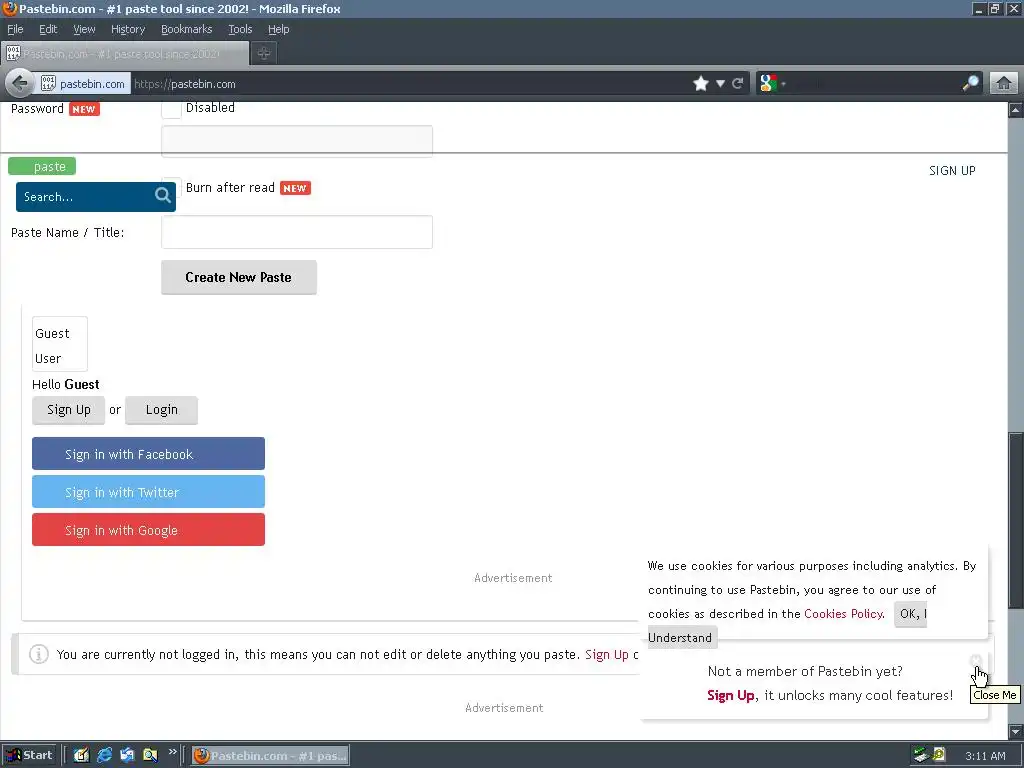The image size is (1024, 768).
Task: Click the second system tray icon
Action: [x=939, y=755]
